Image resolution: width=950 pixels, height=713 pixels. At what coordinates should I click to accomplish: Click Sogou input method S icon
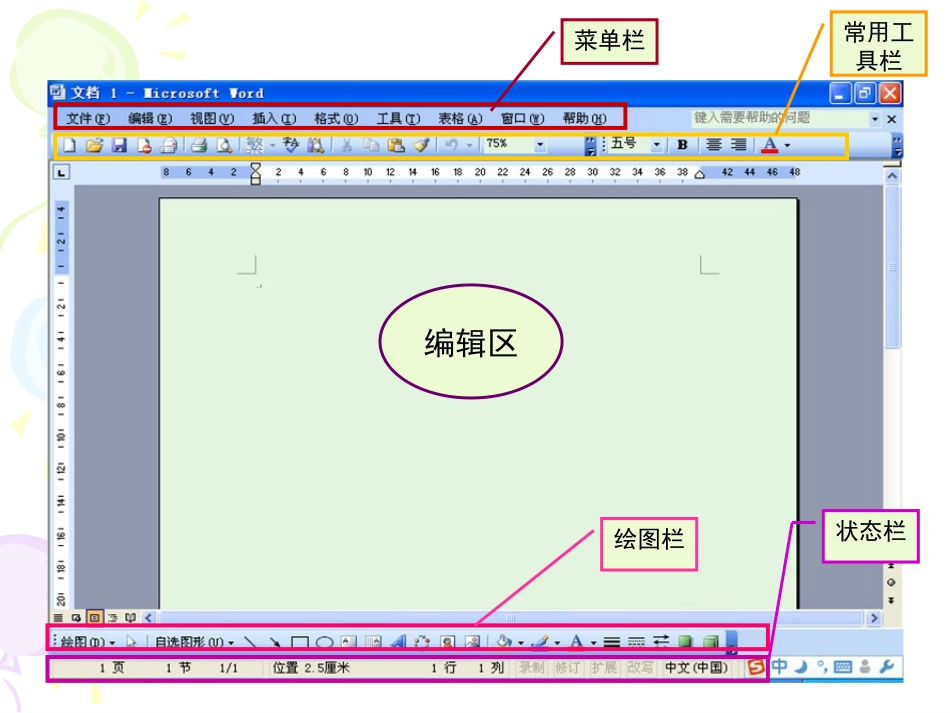[756, 667]
